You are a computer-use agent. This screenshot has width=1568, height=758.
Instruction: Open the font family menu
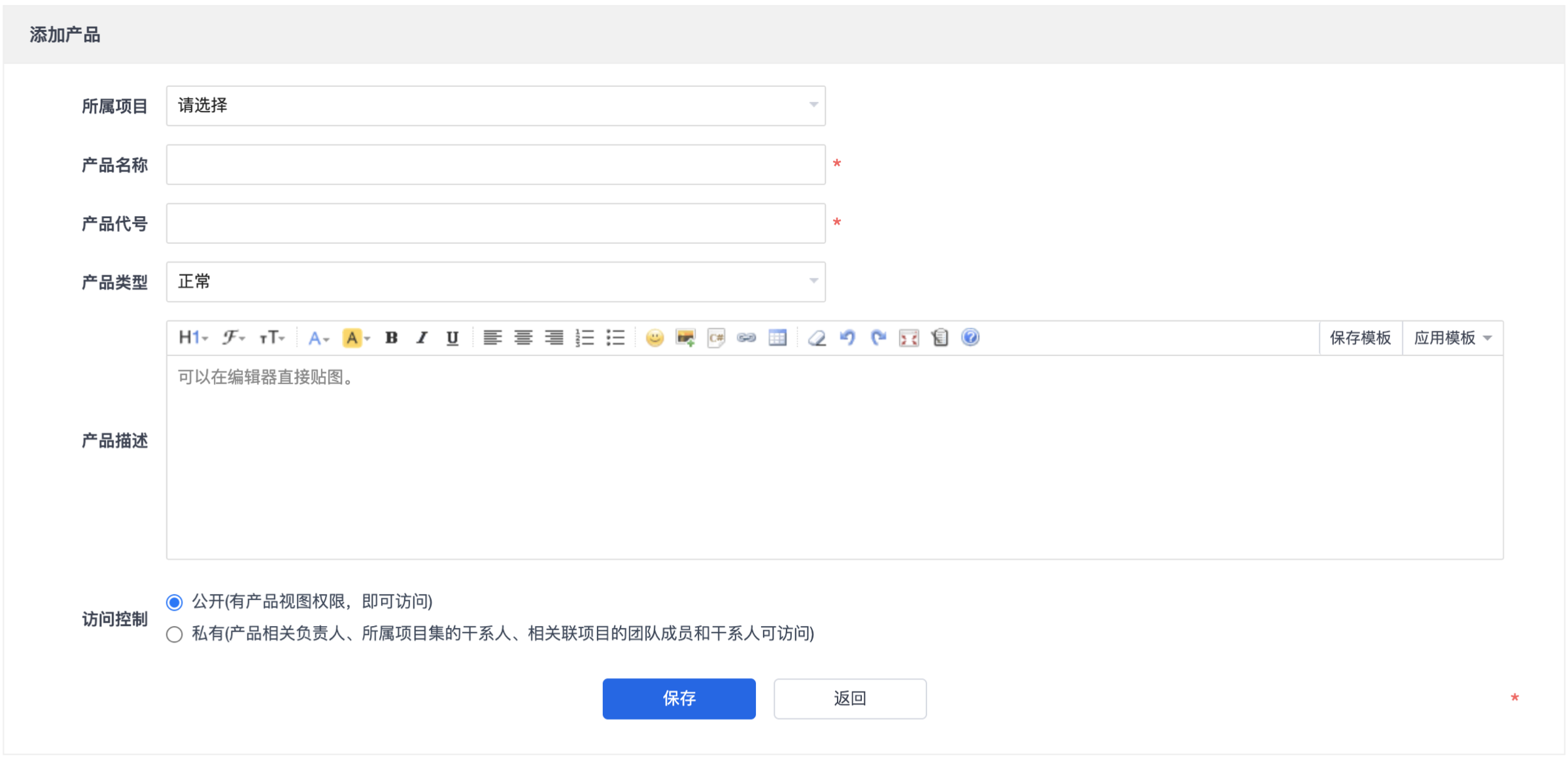pos(233,338)
